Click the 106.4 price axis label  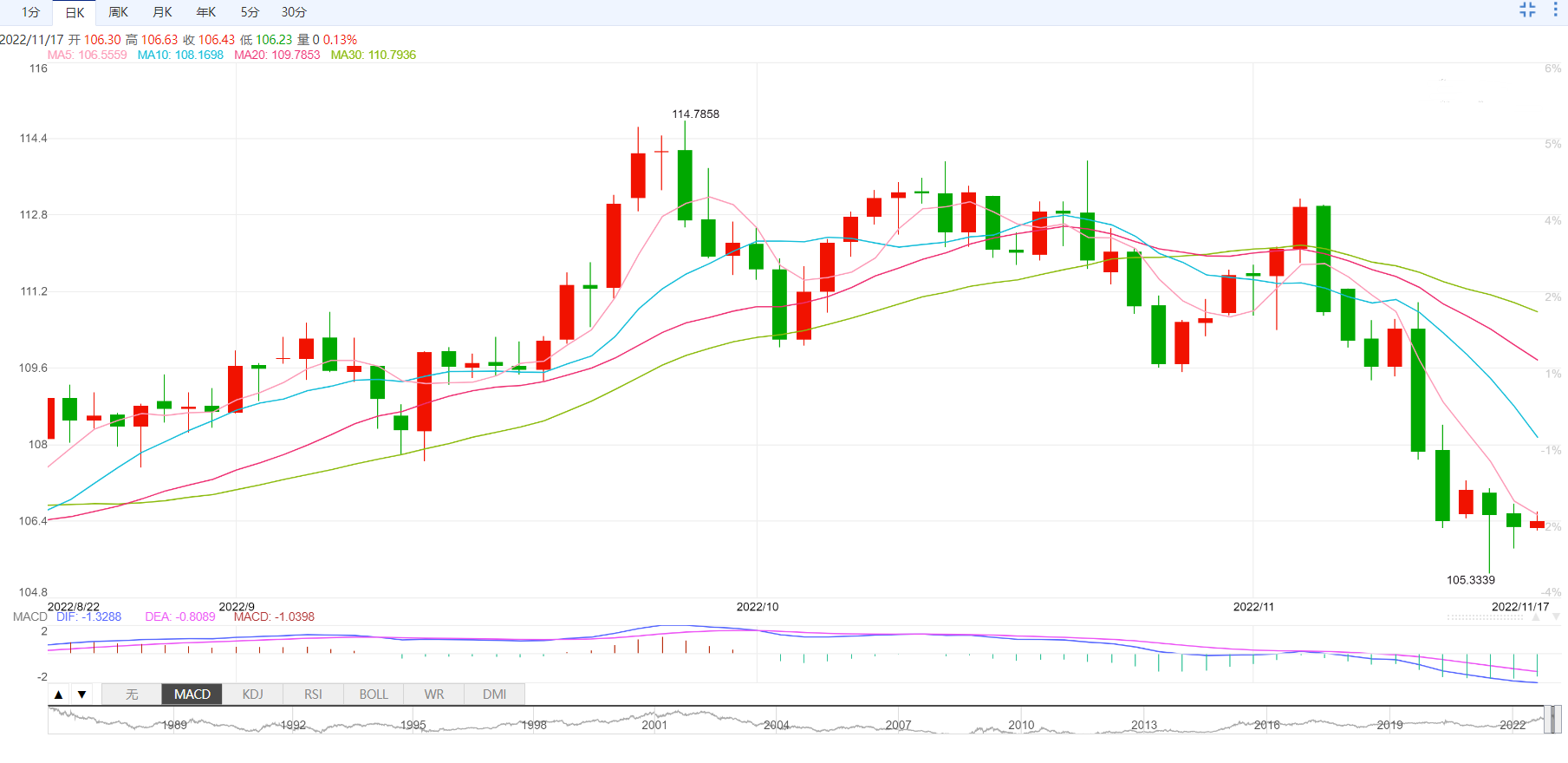coord(34,521)
